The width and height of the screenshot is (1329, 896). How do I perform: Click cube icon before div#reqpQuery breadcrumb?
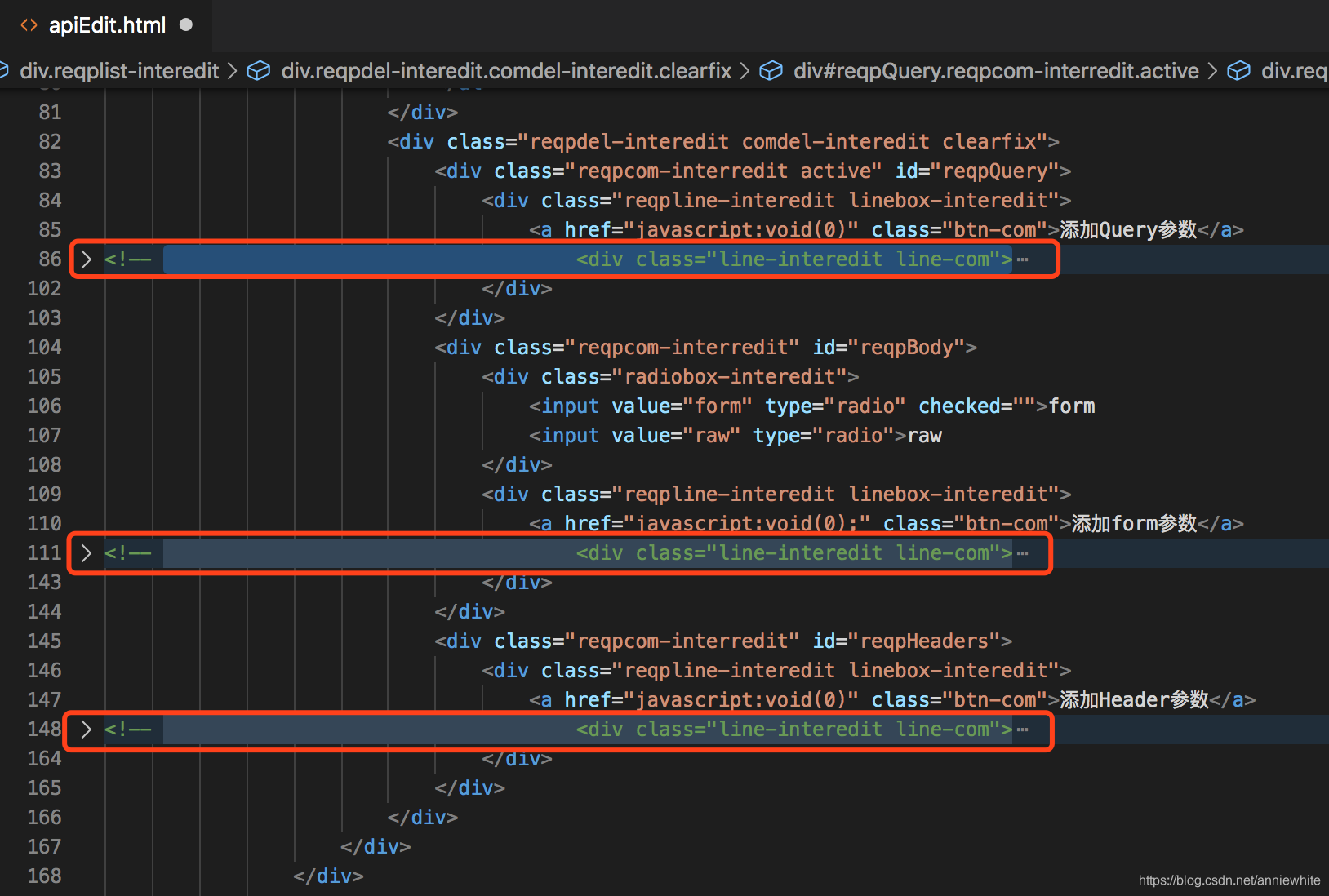pyautogui.click(x=771, y=71)
